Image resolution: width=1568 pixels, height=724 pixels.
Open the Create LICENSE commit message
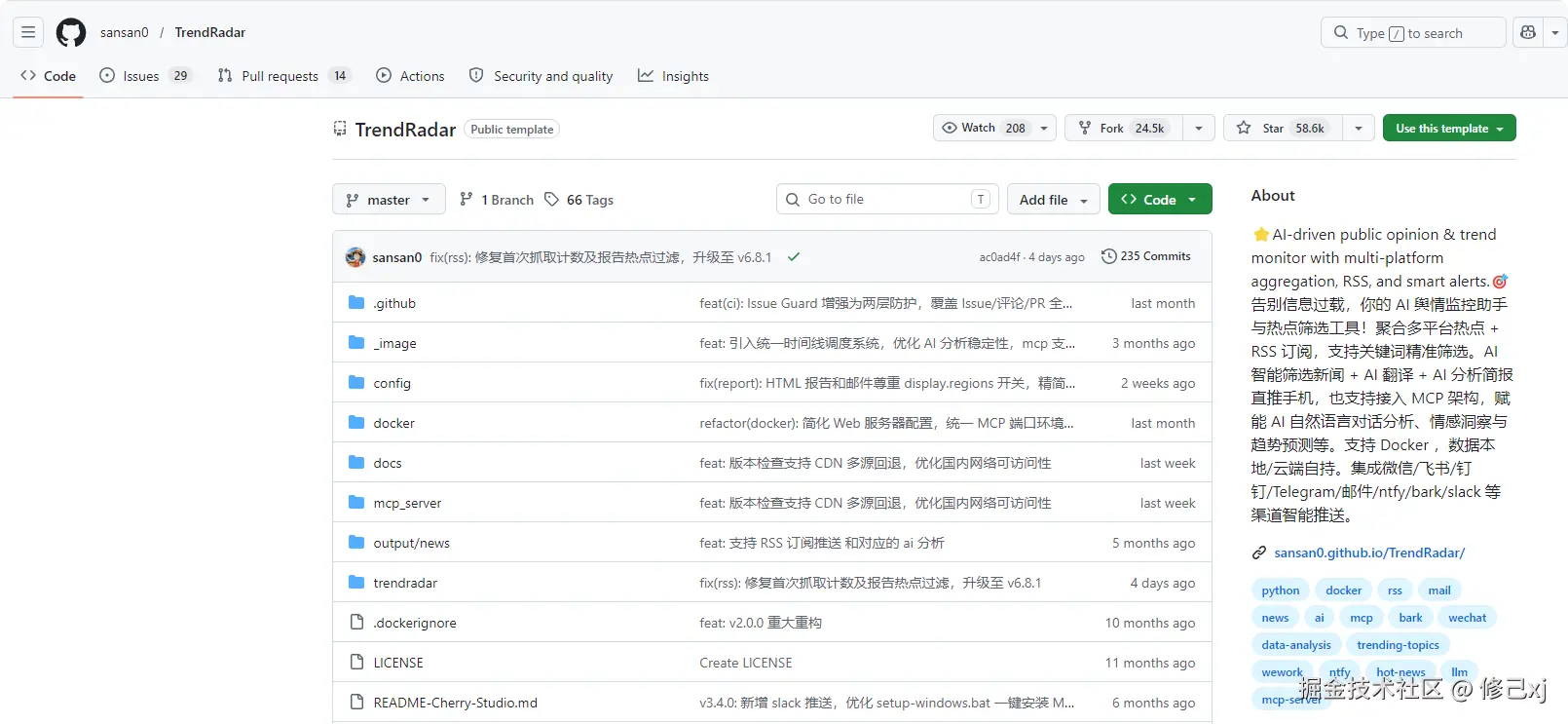(x=746, y=663)
